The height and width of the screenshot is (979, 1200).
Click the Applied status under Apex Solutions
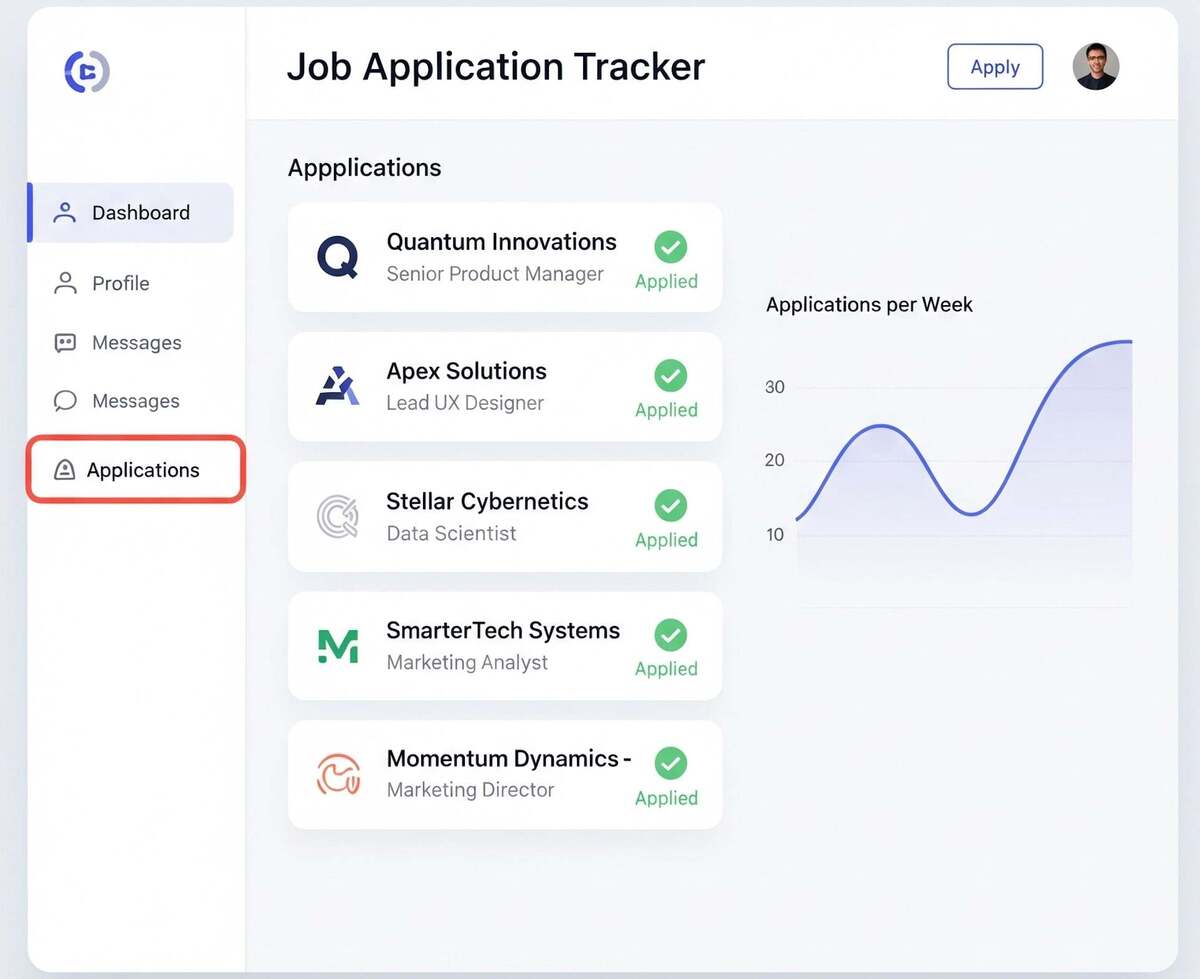(x=666, y=410)
